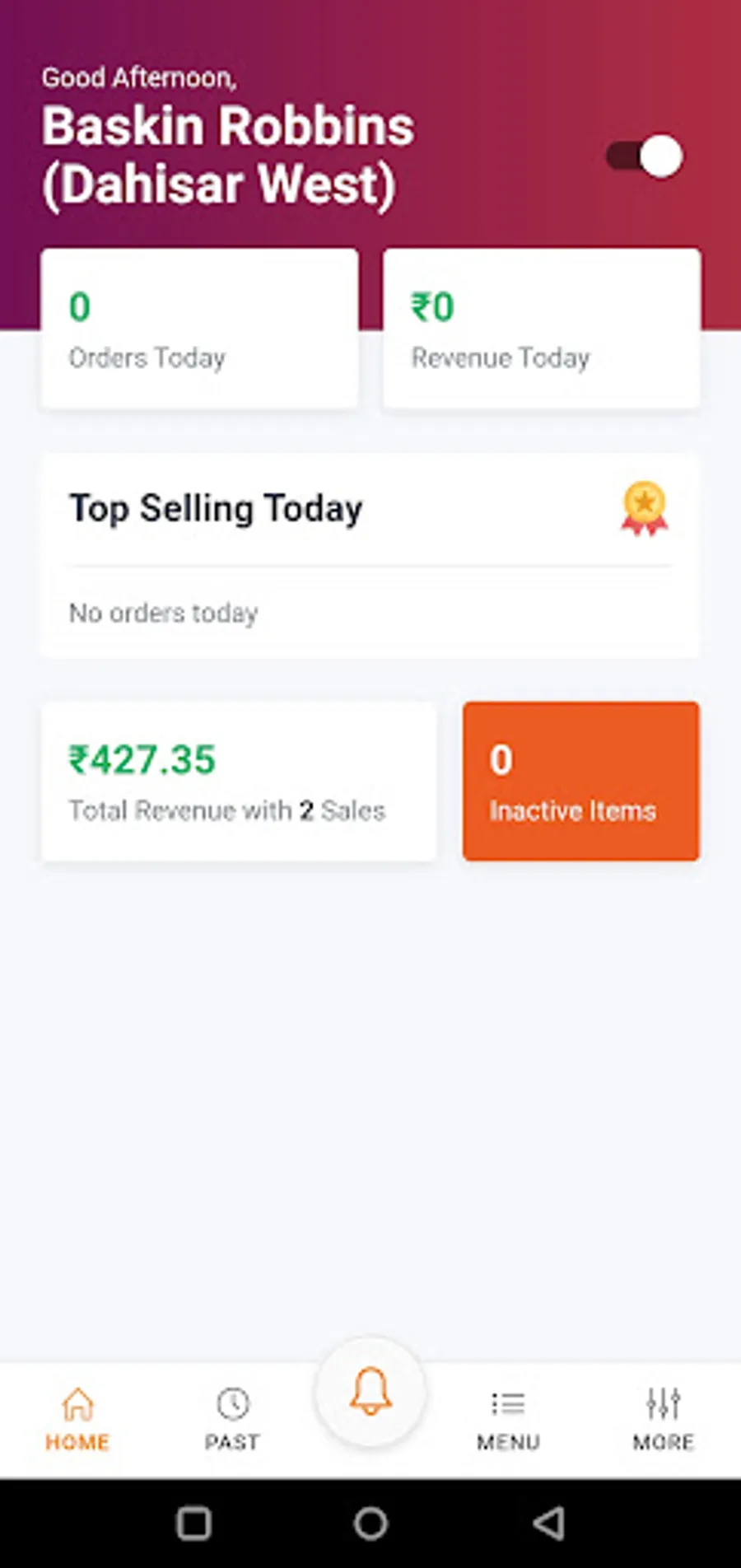Tap the Baskin Robbins (Dahisar West) store name

tap(228, 156)
